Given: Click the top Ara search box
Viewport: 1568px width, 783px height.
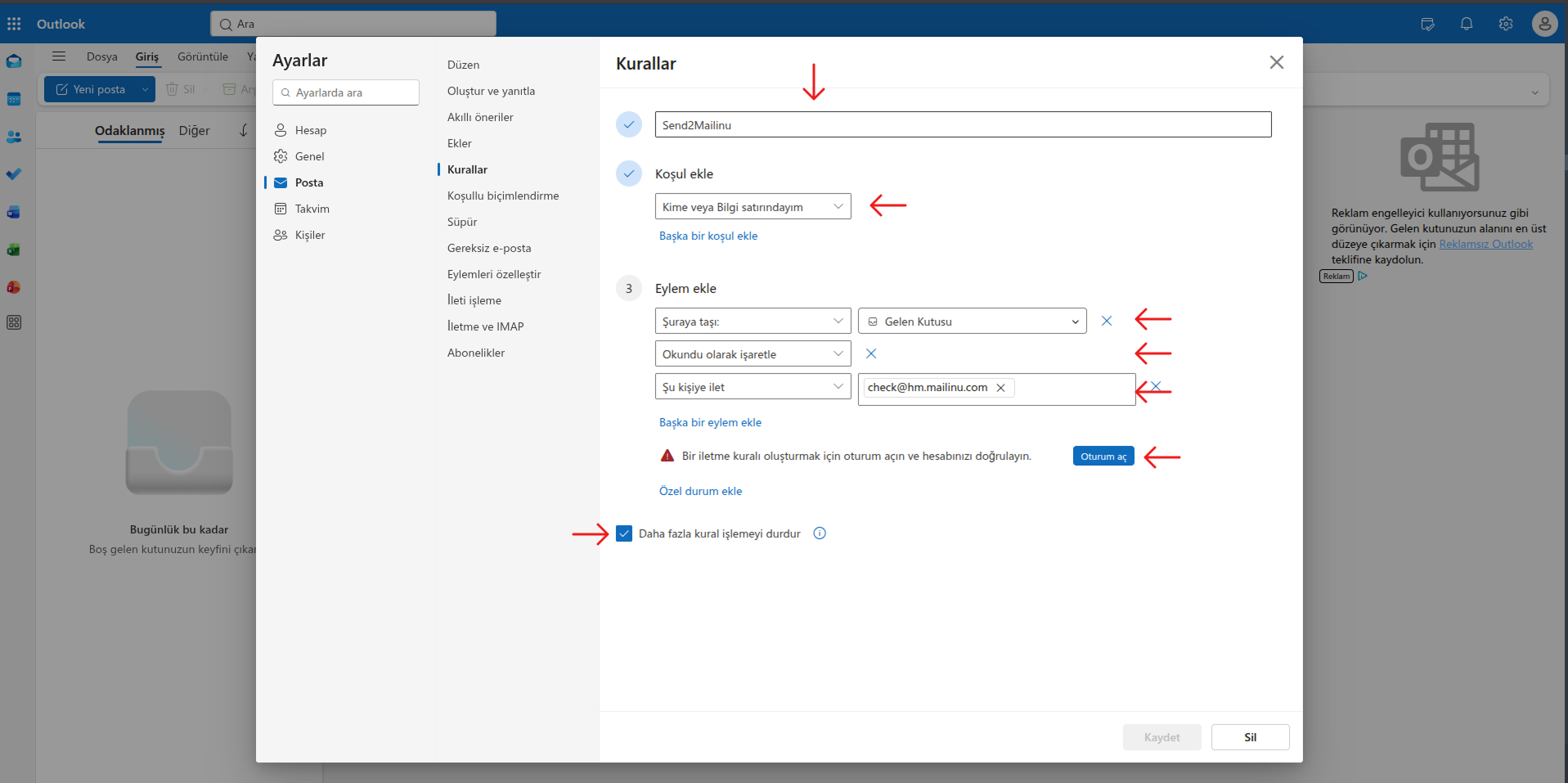Looking at the screenshot, I should point(353,24).
